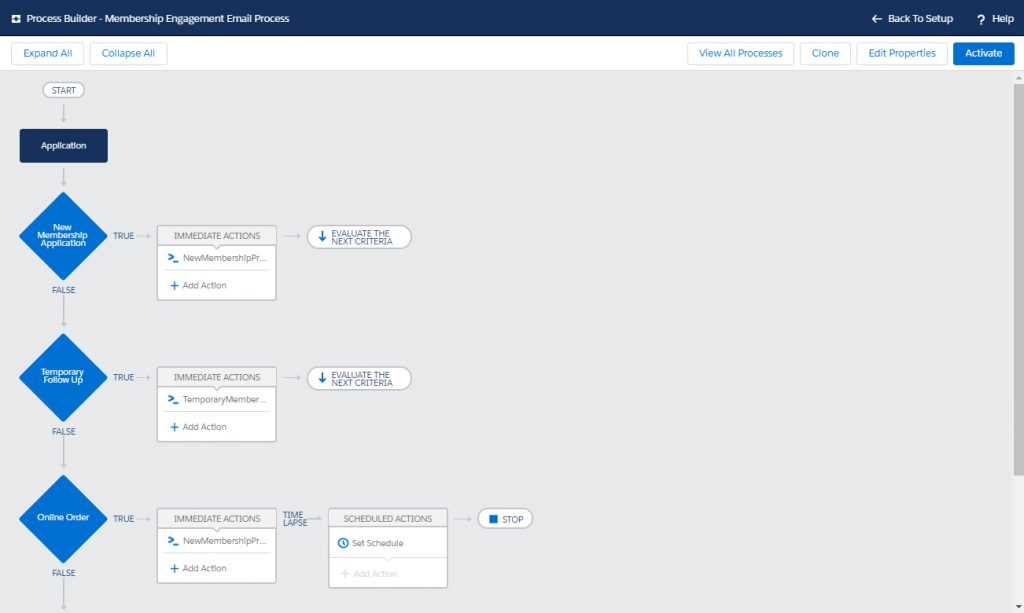Clone this process
Viewport: 1024px width, 613px height.
coord(825,53)
